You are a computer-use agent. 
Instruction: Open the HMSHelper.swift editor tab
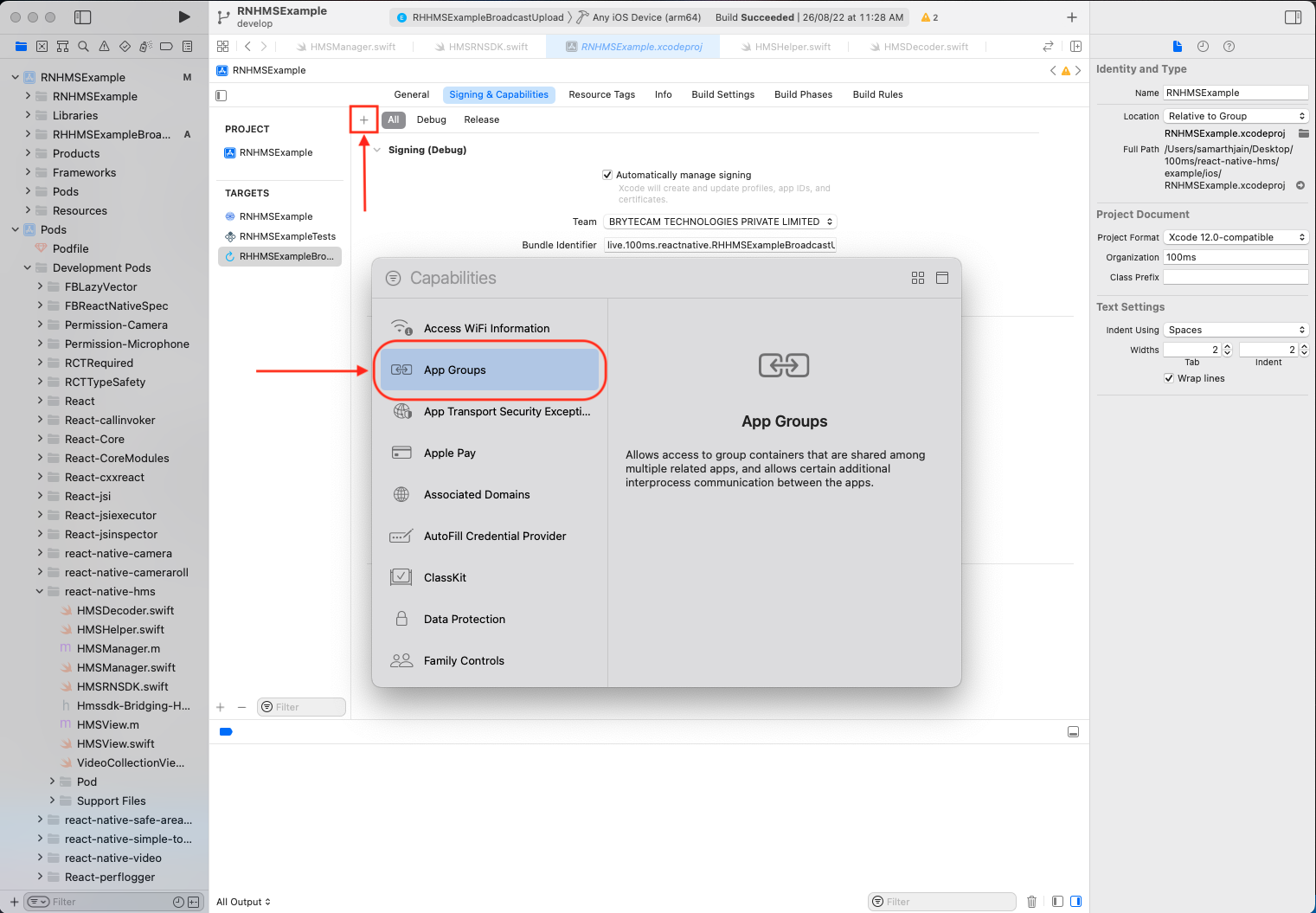[792, 47]
